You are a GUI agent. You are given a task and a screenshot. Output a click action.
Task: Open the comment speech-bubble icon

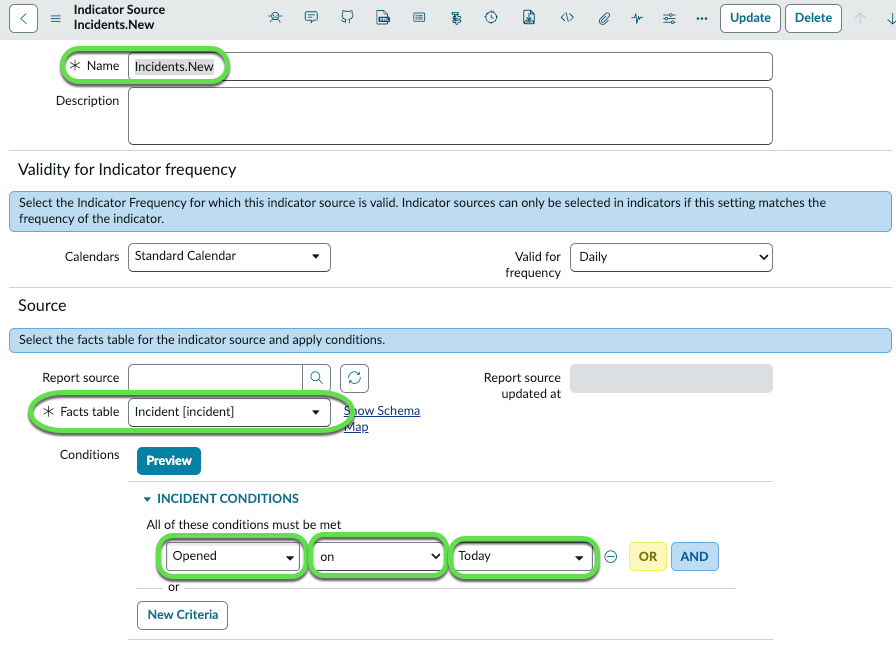click(311, 18)
